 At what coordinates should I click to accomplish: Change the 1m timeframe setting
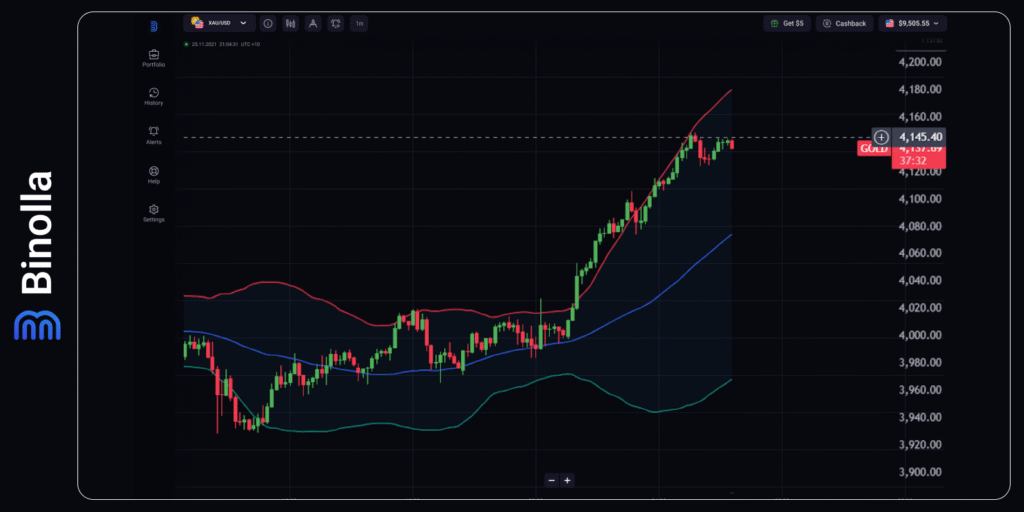pos(359,24)
